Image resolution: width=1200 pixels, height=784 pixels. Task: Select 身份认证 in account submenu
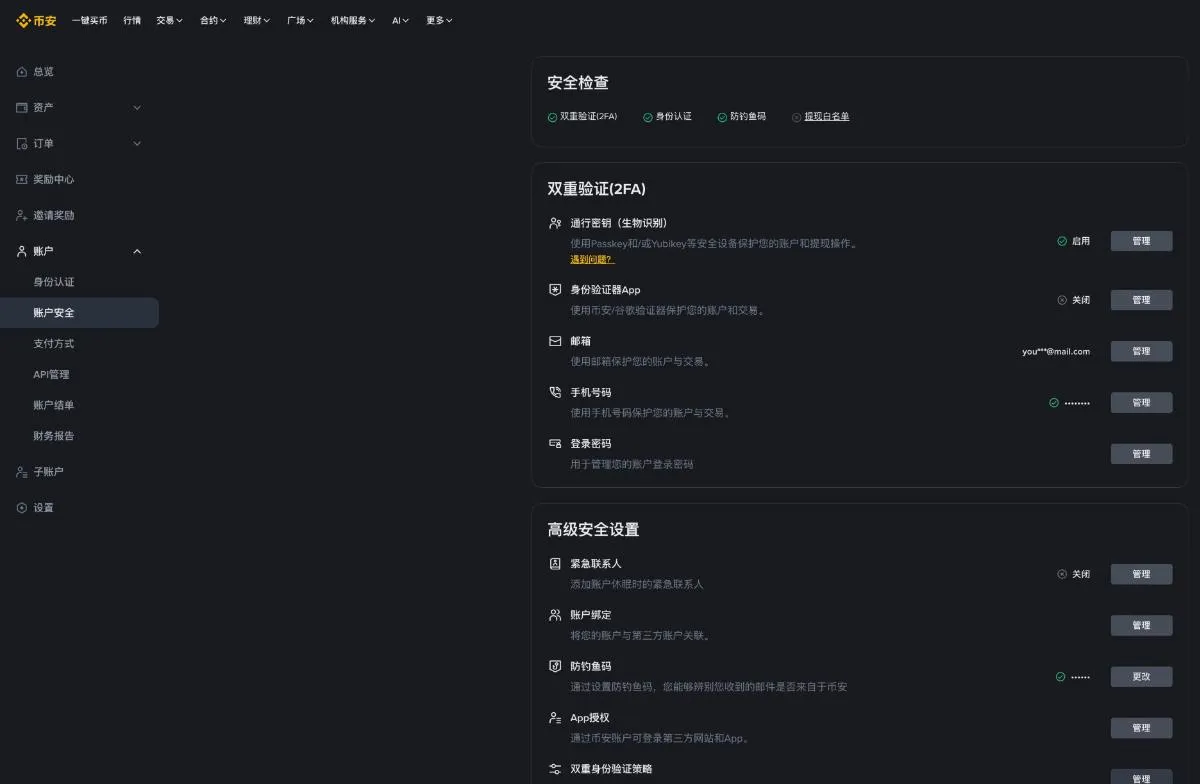coord(54,282)
